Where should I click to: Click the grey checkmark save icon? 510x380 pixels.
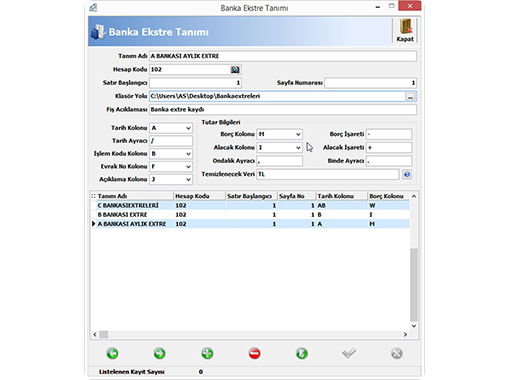point(349,353)
